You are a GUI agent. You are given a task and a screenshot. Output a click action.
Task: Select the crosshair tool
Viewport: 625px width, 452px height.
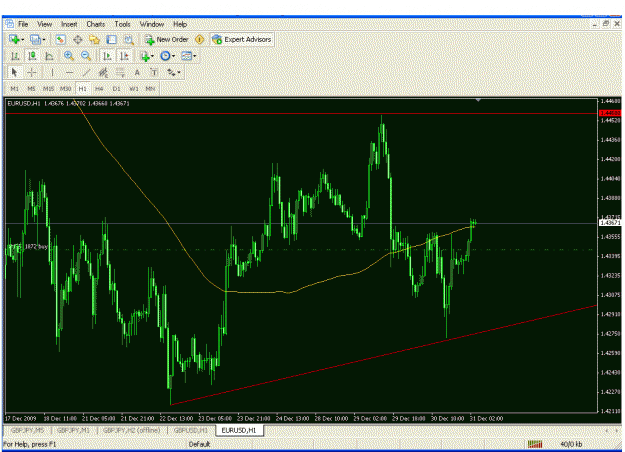(32, 73)
